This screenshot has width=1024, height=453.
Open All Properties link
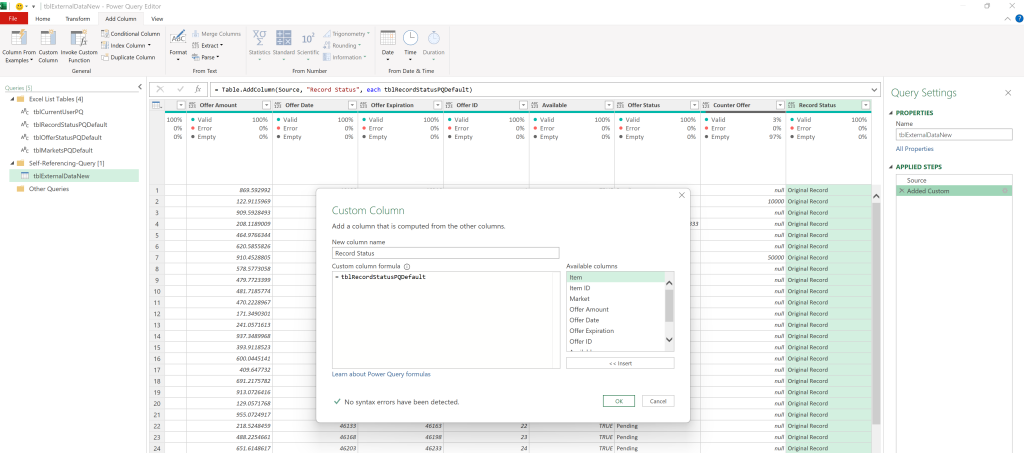[914, 149]
